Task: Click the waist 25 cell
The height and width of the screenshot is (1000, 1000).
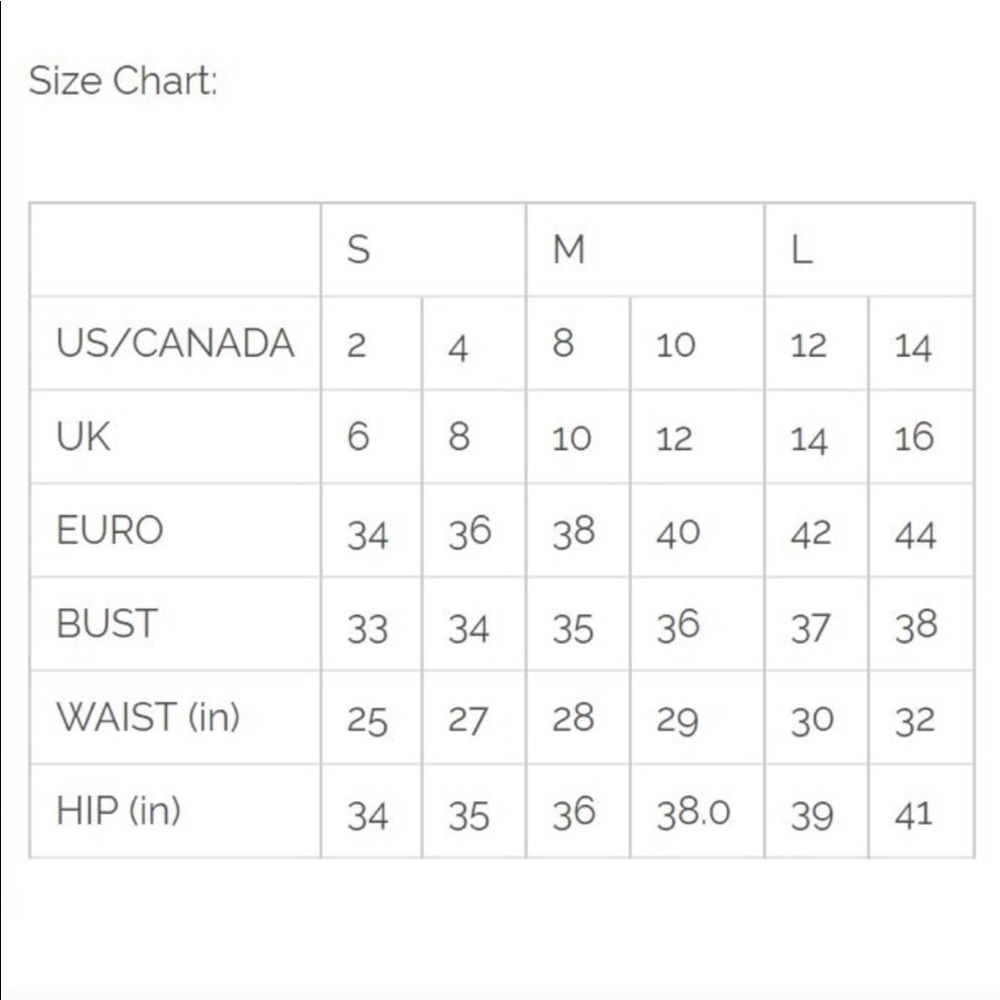Action: point(367,721)
